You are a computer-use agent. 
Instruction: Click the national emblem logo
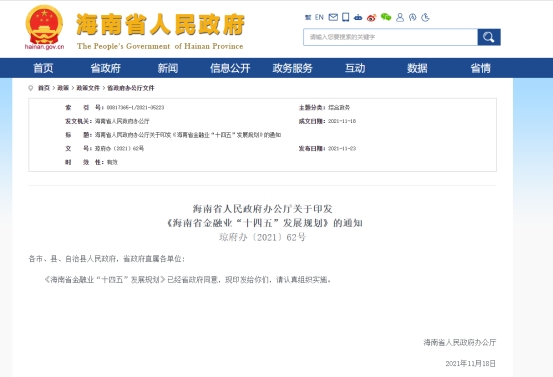point(44,24)
